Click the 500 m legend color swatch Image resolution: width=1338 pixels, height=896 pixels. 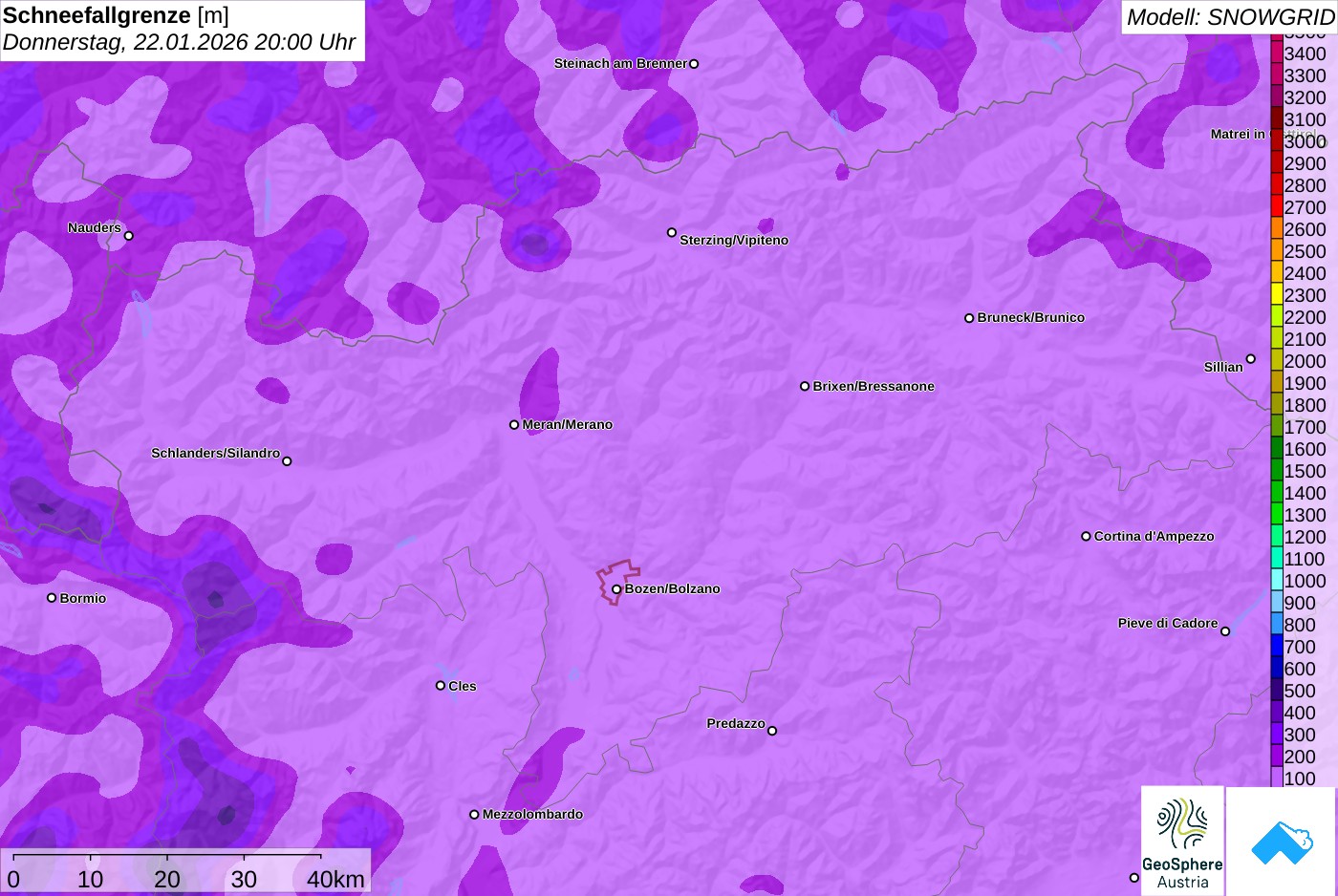1277,691
